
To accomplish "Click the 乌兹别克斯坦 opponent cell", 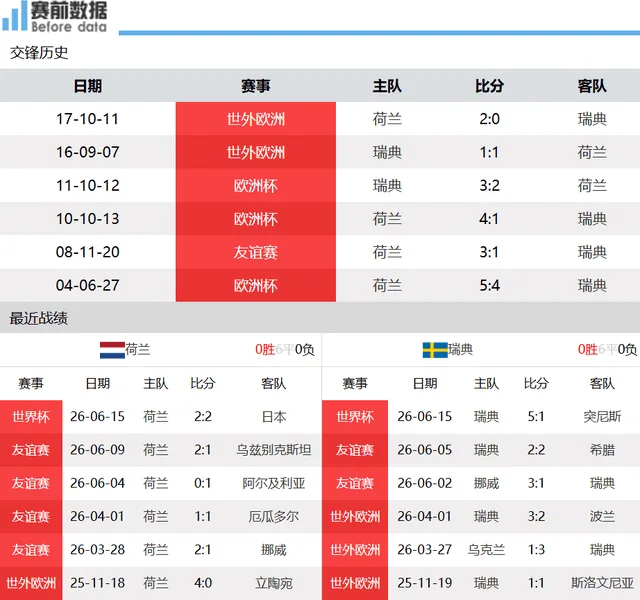I will 273,450.
